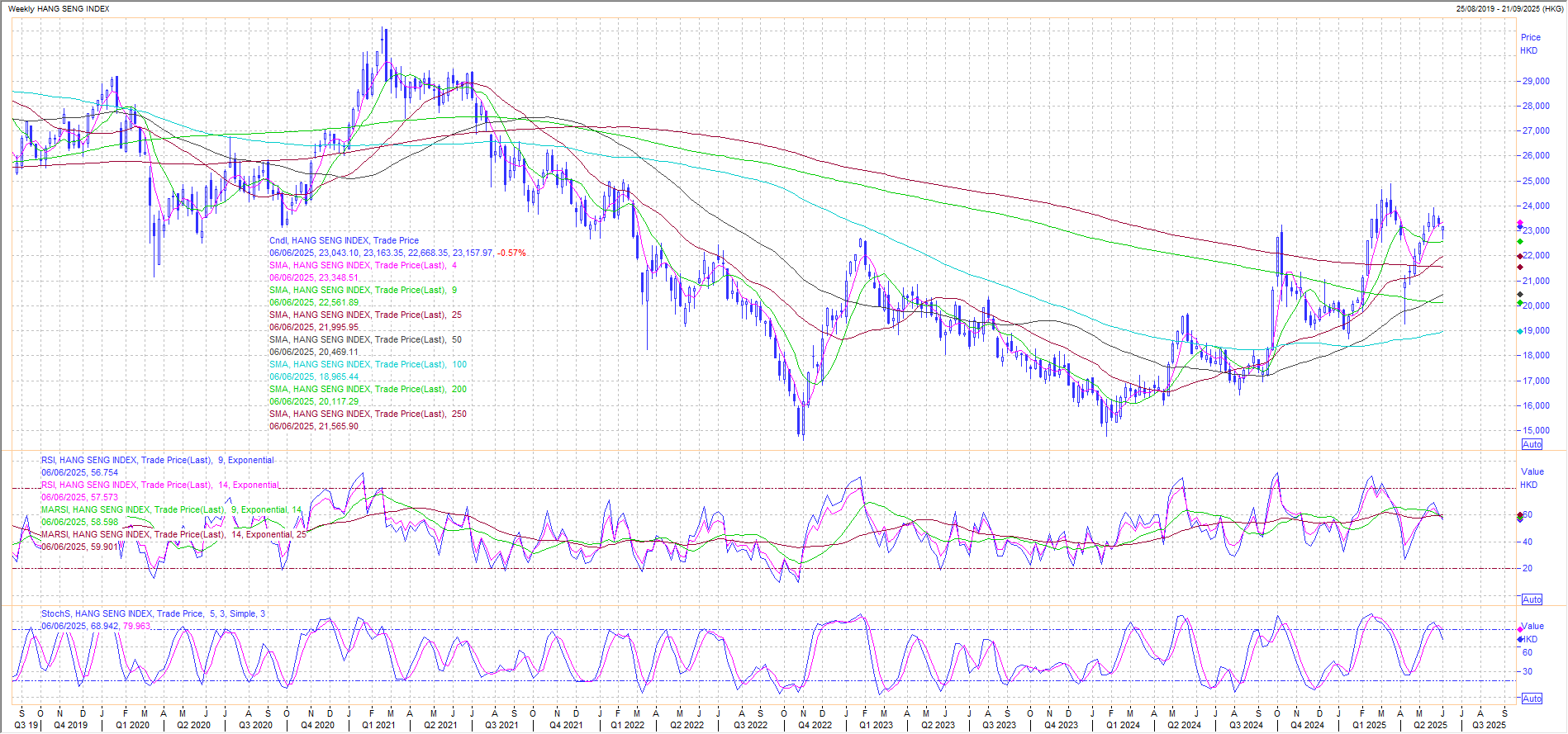Click the SMA 50 value 20,469.11
This screenshot has width=1568, height=734.
click(314, 352)
